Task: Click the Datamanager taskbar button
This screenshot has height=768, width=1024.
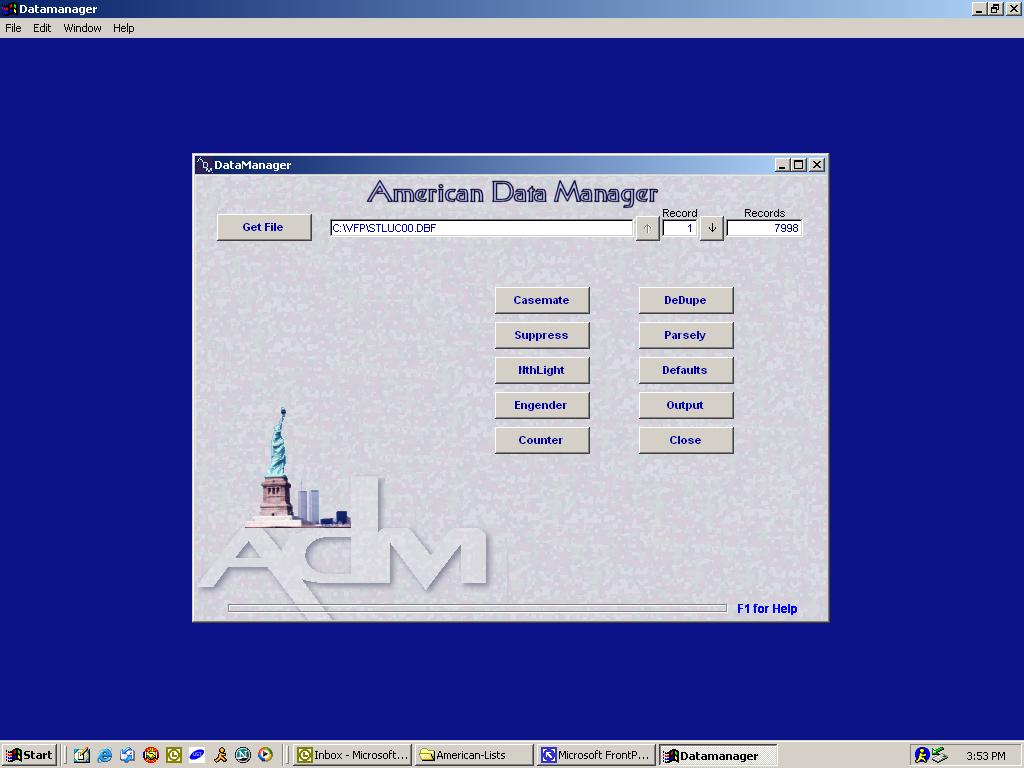Action: (x=718, y=755)
